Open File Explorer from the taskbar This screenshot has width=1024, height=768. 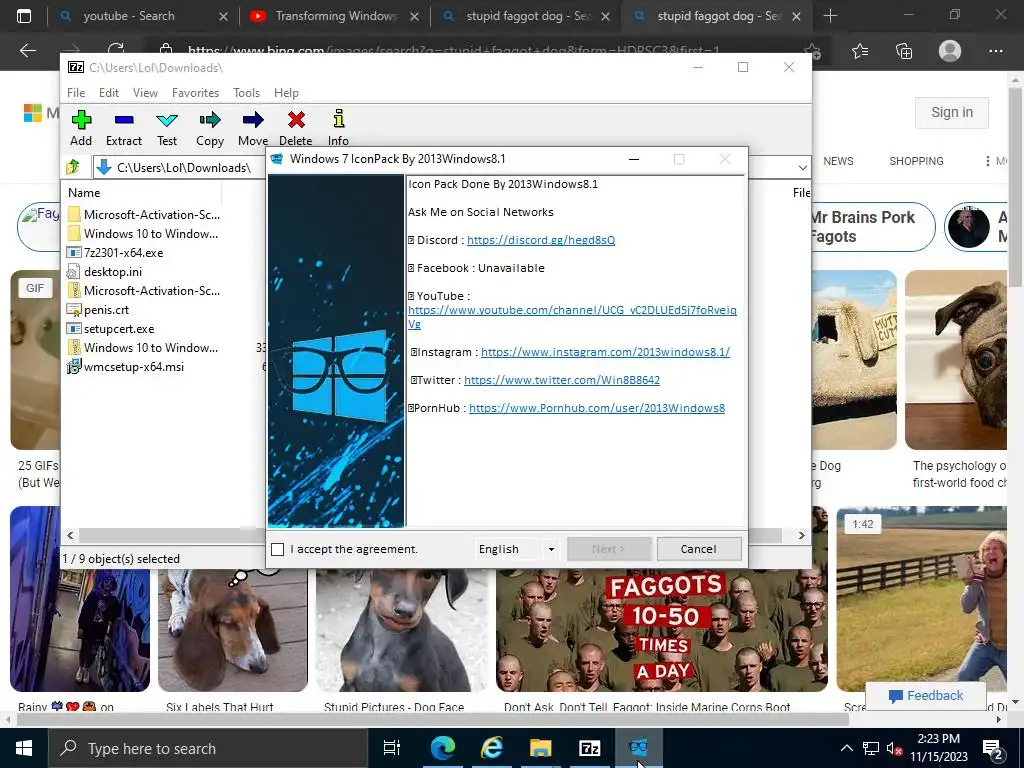[540, 748]
